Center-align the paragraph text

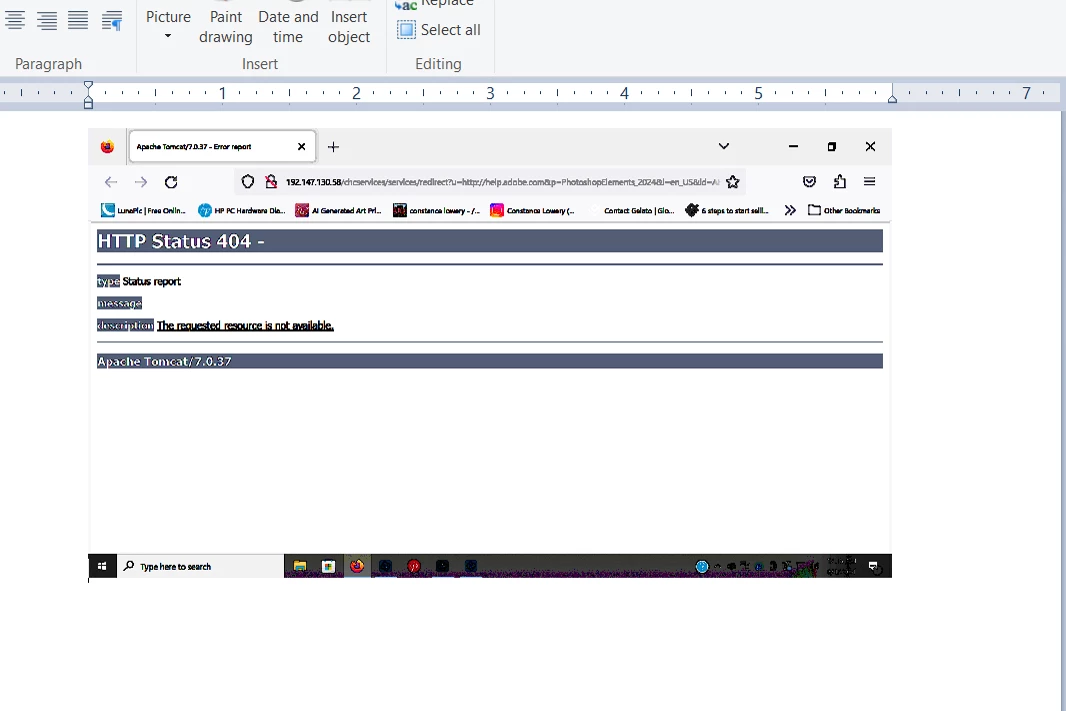pos(15,20)
